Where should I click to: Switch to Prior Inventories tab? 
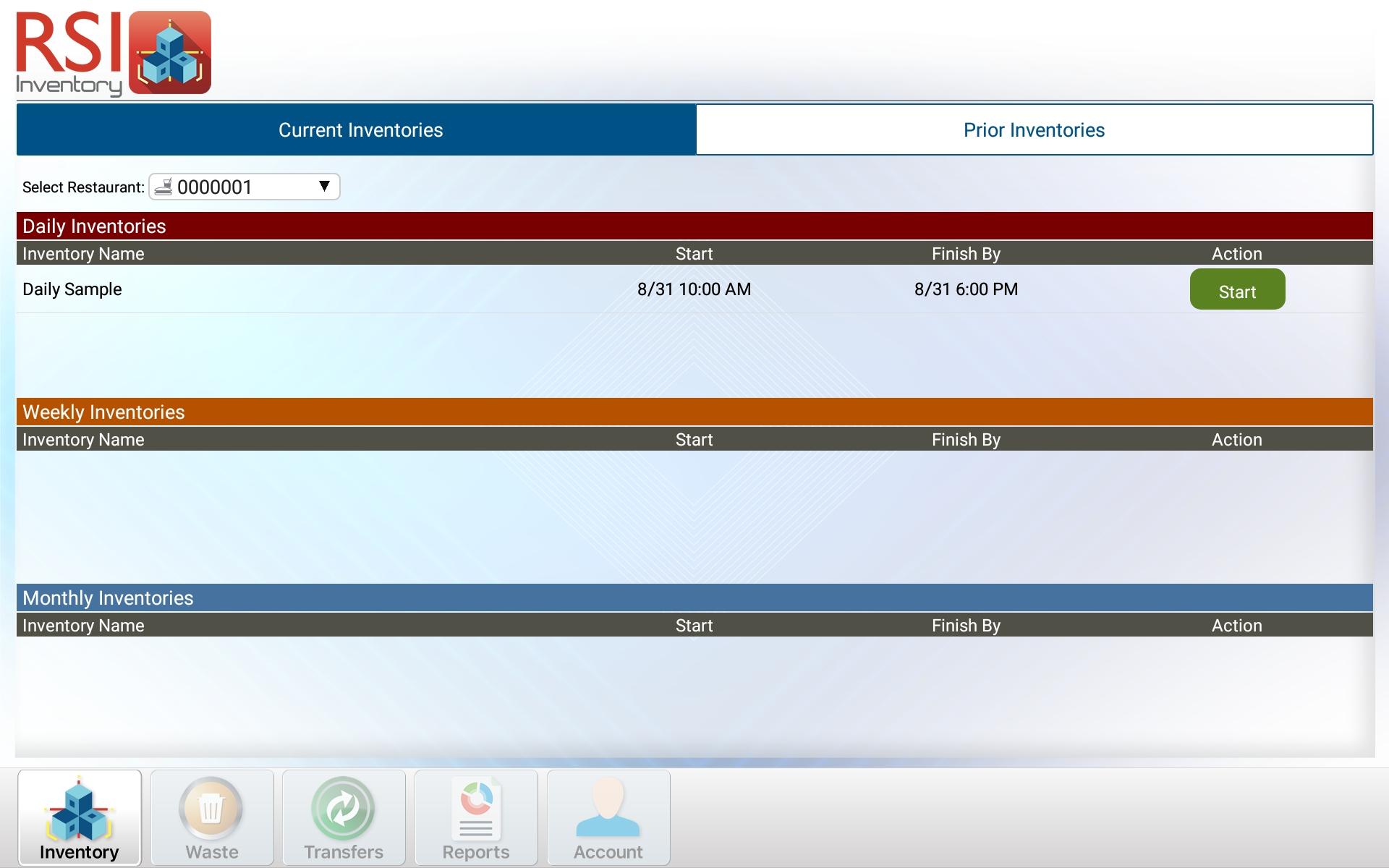(x=1035, y=129)
